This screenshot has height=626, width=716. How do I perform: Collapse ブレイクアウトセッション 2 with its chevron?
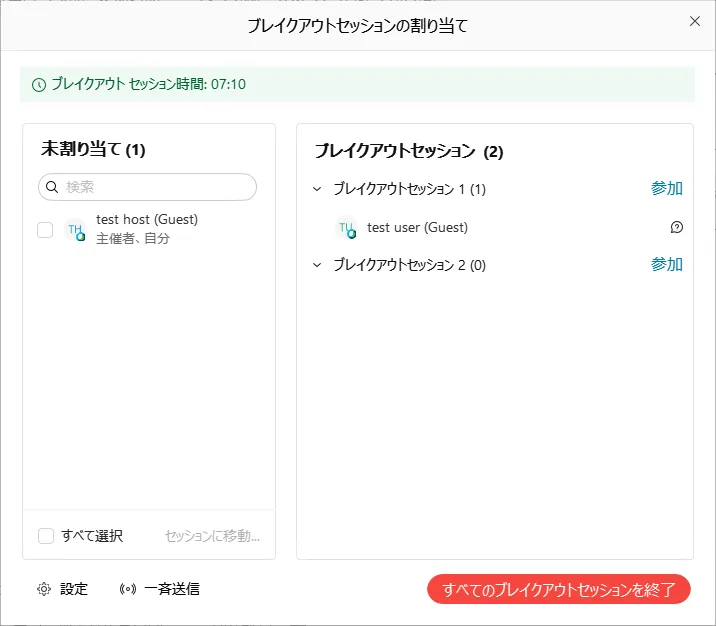(317, 265)
